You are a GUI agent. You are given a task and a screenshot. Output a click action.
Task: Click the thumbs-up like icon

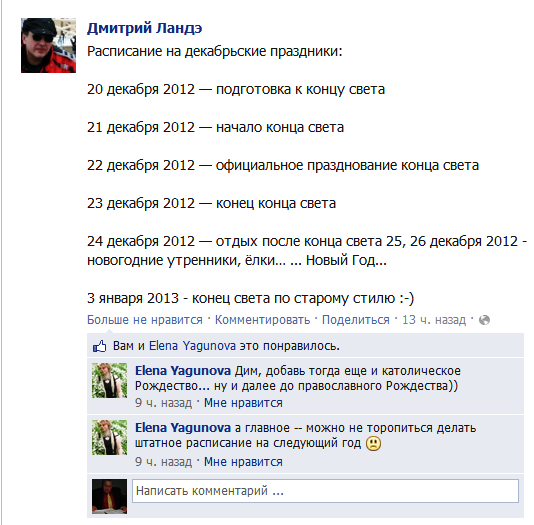pyautogui.click(x=99, y=347)
